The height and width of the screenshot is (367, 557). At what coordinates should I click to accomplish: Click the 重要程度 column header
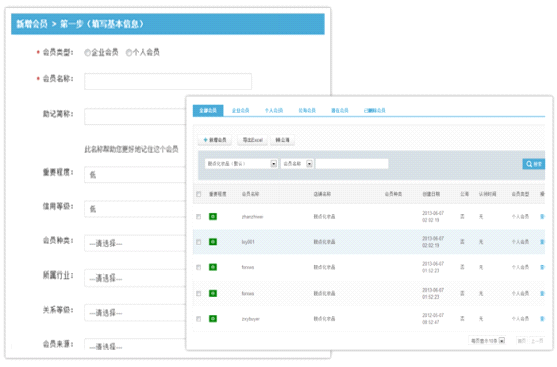coord(217,194)
